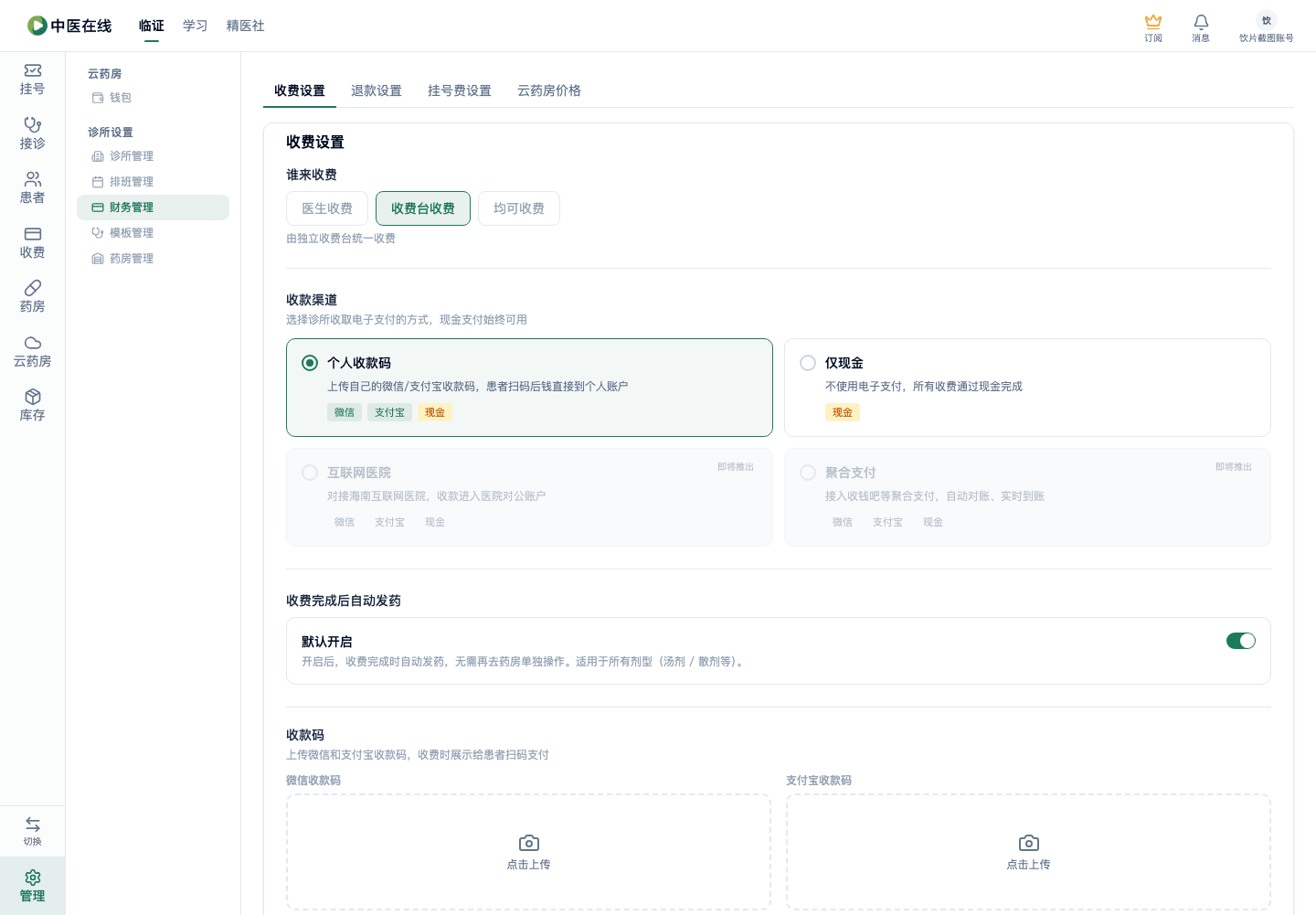Switch to the 退款设置 tab
This screenshot has height=915, width=1316.
[377, 90]
